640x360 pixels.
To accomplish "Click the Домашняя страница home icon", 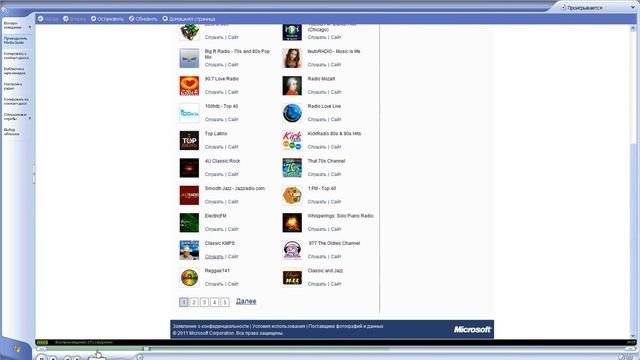I will (x=165, y=19).
